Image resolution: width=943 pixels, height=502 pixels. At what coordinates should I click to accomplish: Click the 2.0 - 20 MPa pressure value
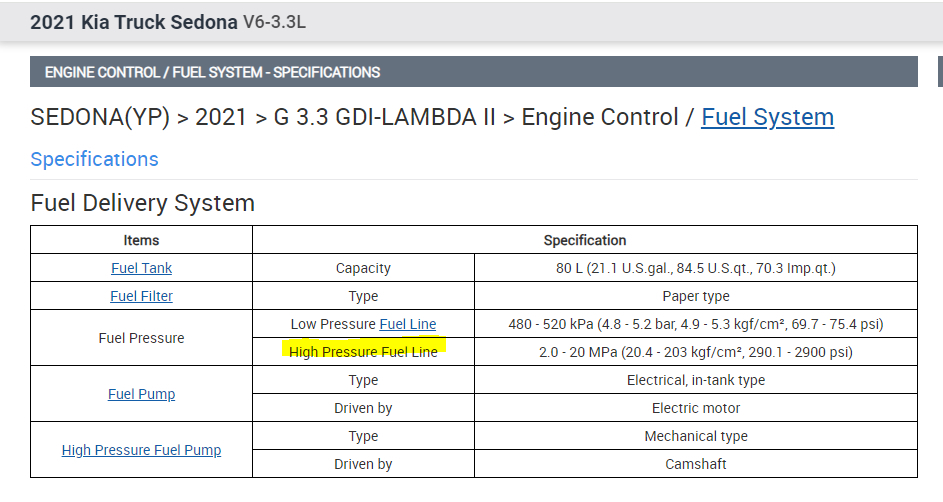coord(695,352)
